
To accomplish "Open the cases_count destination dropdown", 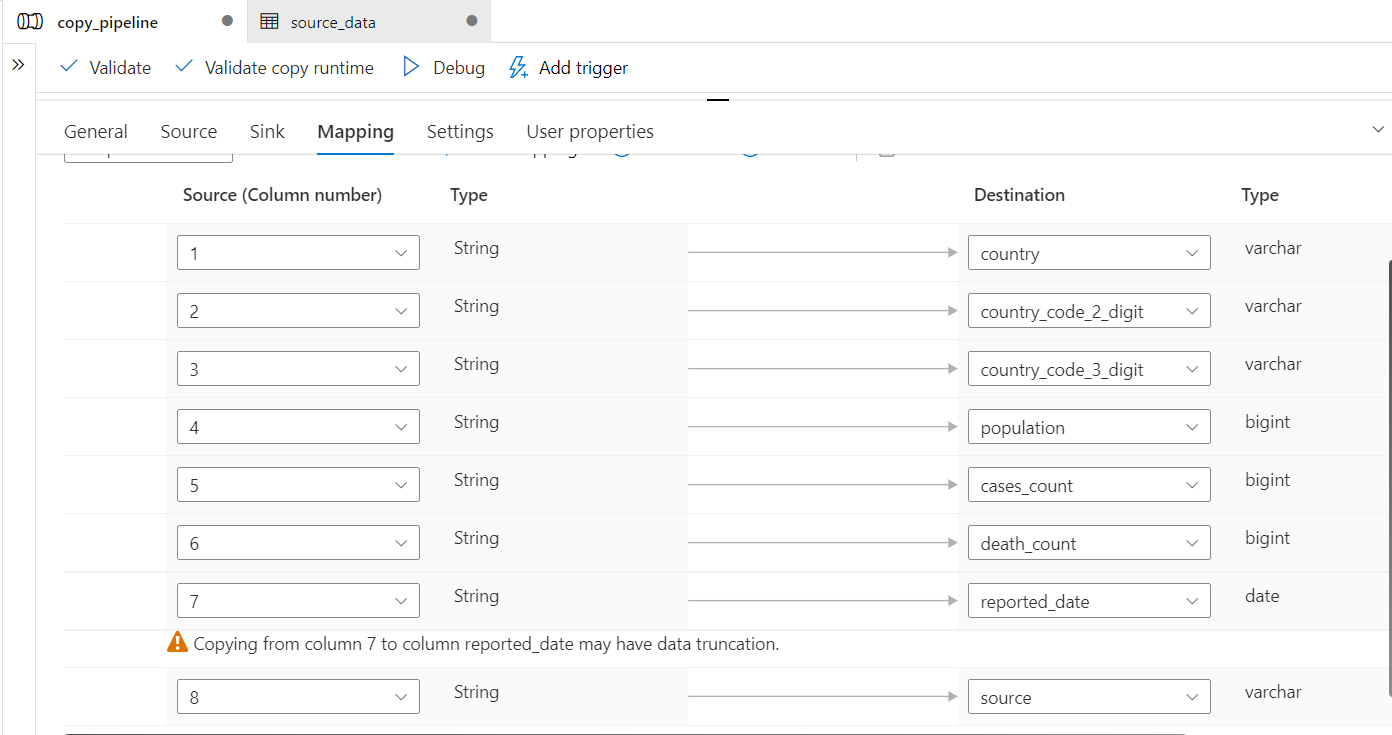I will (x=1089, y=485).
